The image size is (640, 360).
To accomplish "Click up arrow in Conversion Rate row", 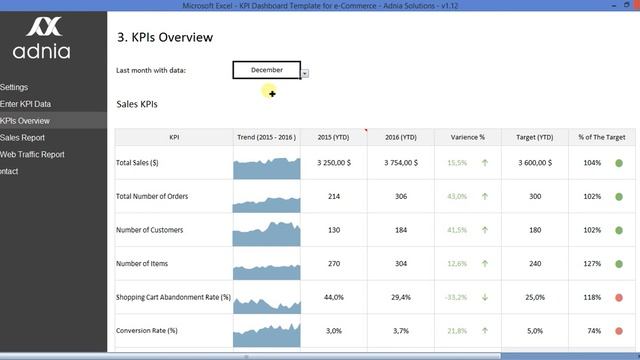I will 485,331.
